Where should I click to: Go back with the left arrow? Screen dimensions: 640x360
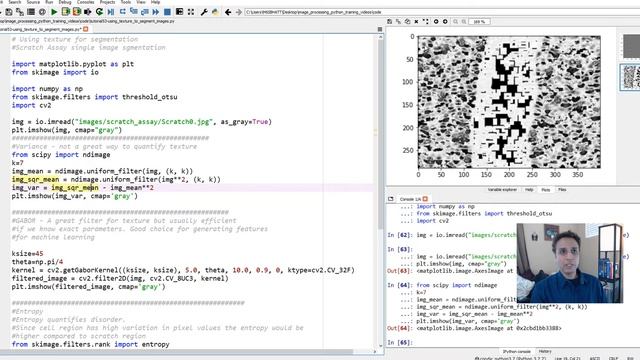point(228,12)
